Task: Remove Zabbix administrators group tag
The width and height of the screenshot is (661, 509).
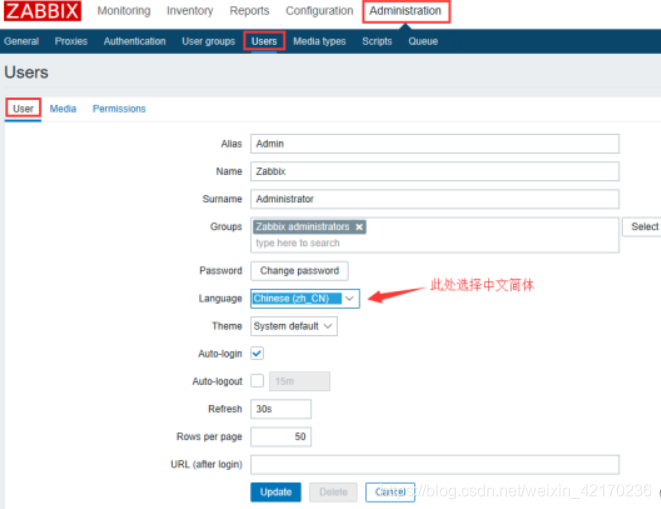Action: coord(359,227)
